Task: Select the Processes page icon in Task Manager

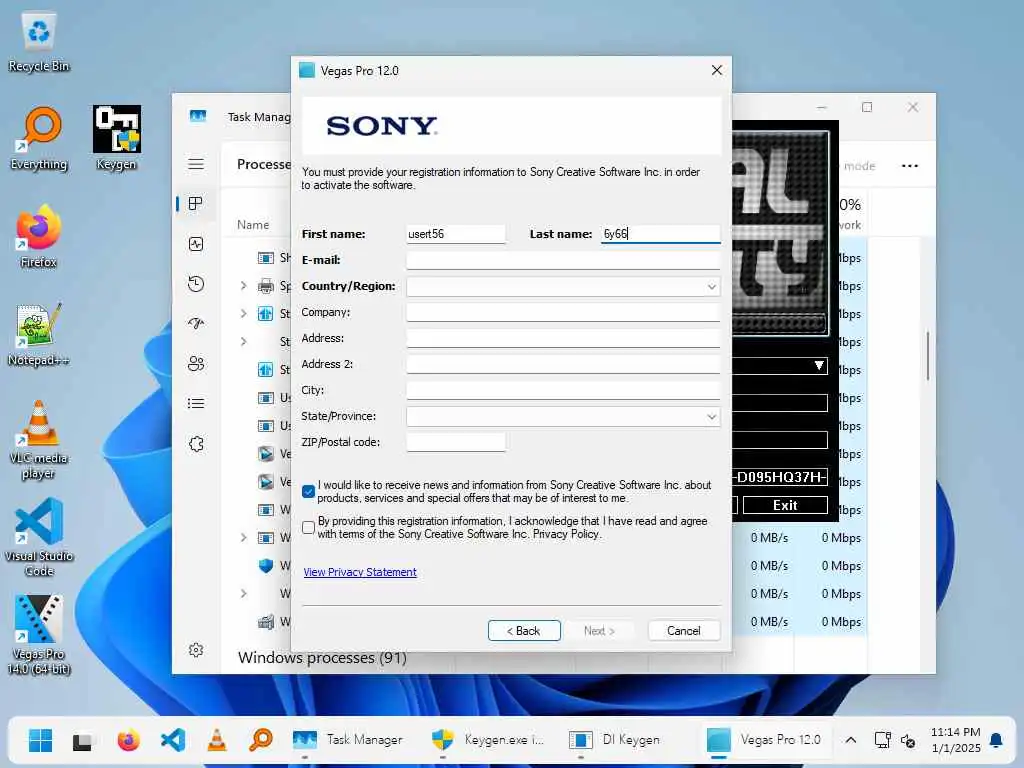Action: 196,204
